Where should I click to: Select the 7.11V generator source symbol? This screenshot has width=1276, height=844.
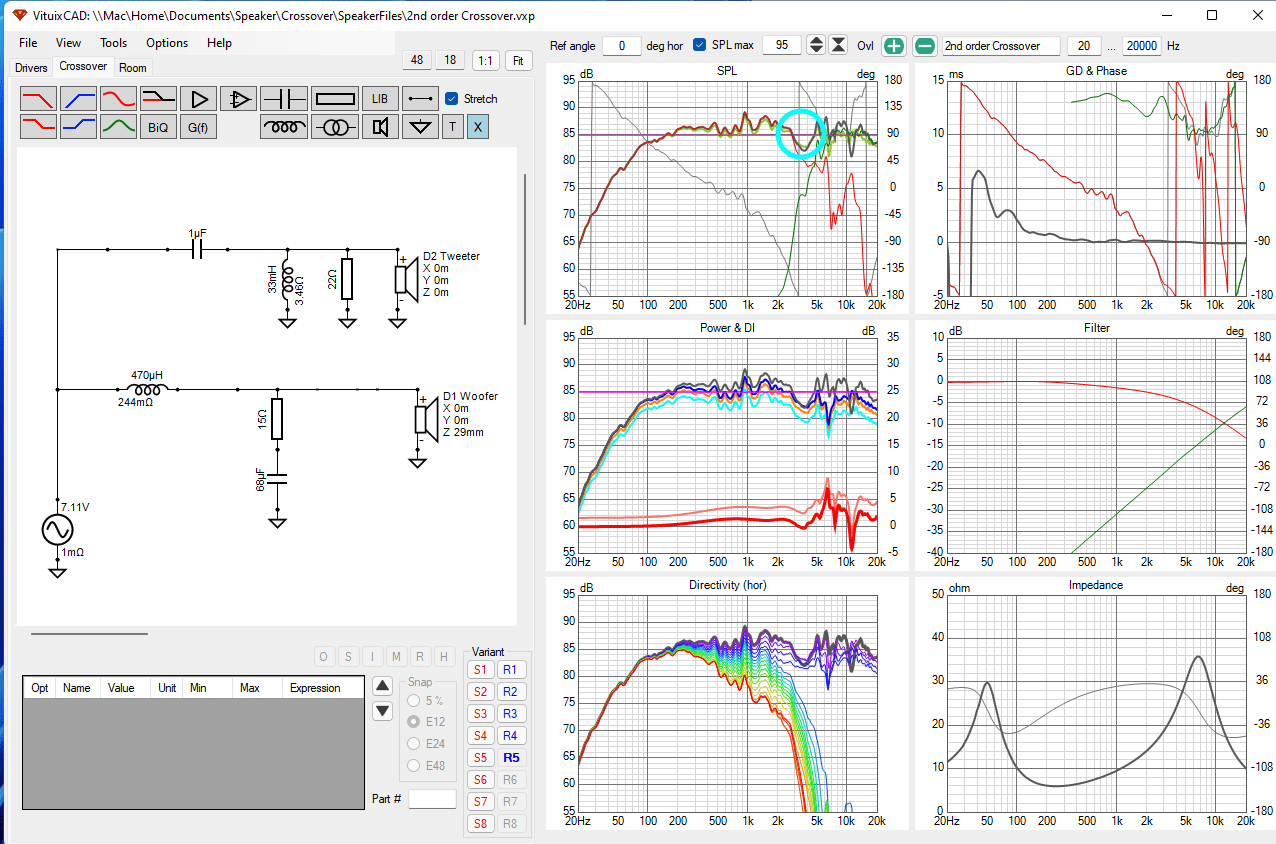tap(57, 530)
